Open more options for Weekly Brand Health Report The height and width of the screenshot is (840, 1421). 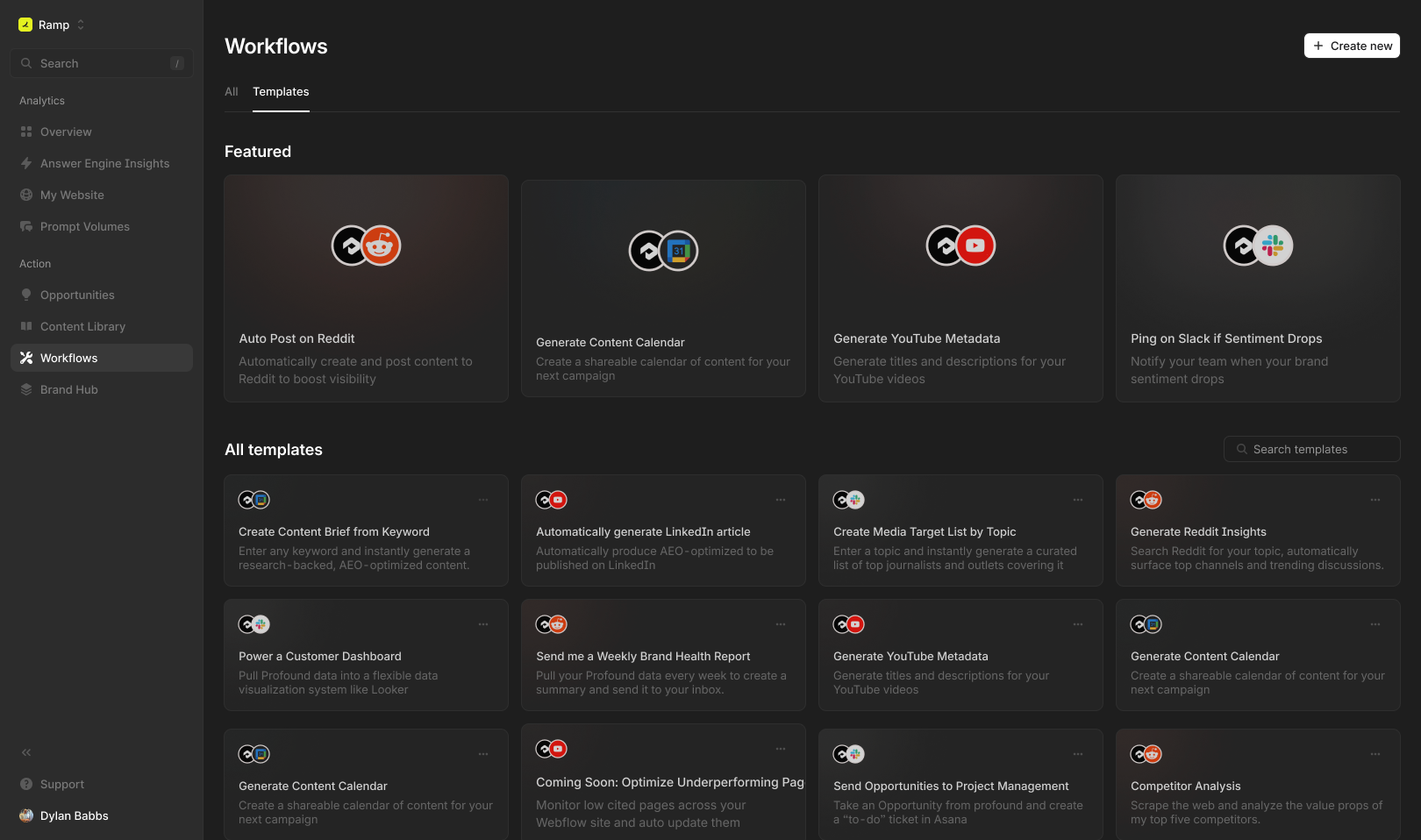point(781,624)
